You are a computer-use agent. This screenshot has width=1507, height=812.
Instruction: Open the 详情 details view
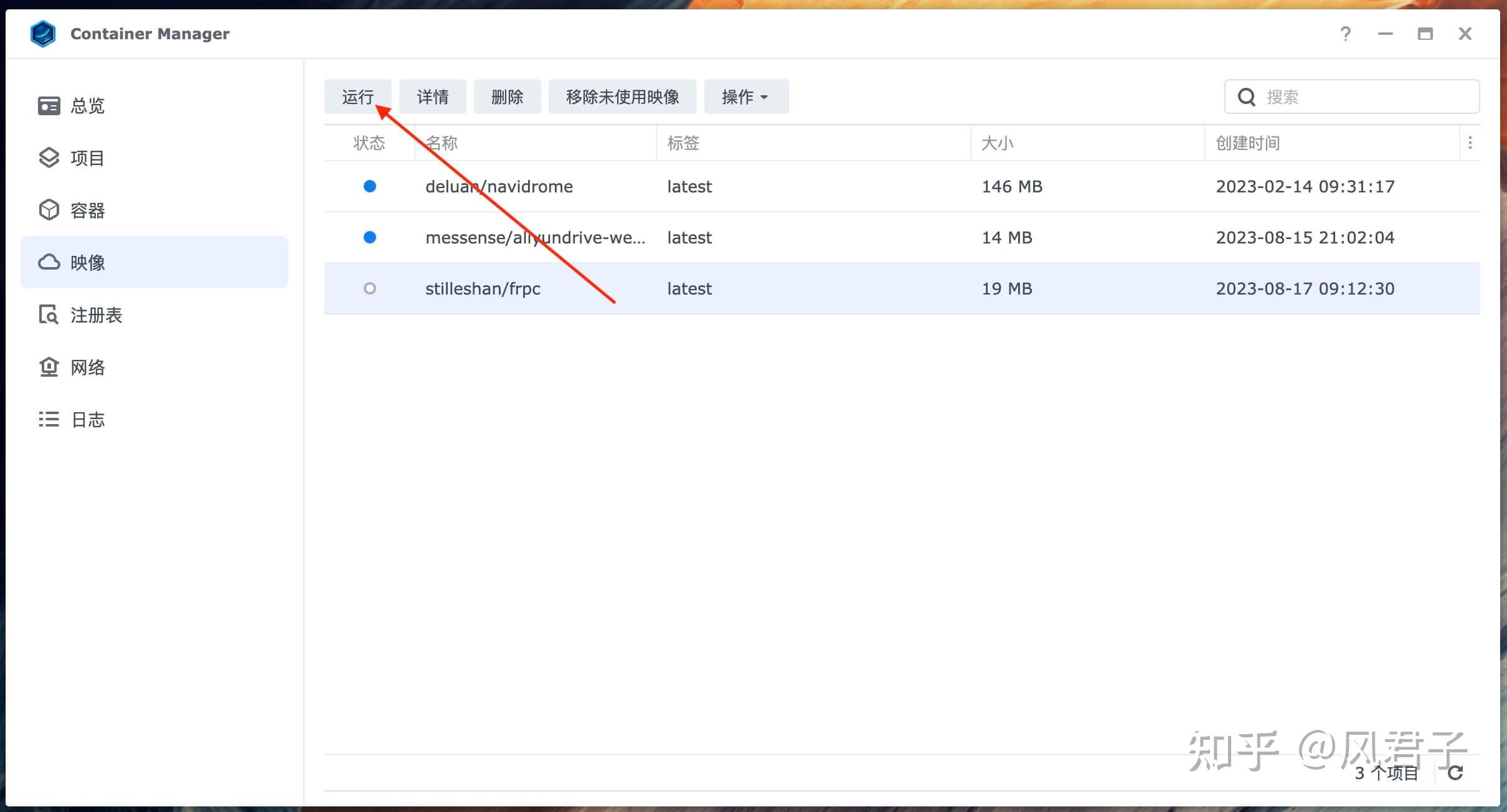432,97
